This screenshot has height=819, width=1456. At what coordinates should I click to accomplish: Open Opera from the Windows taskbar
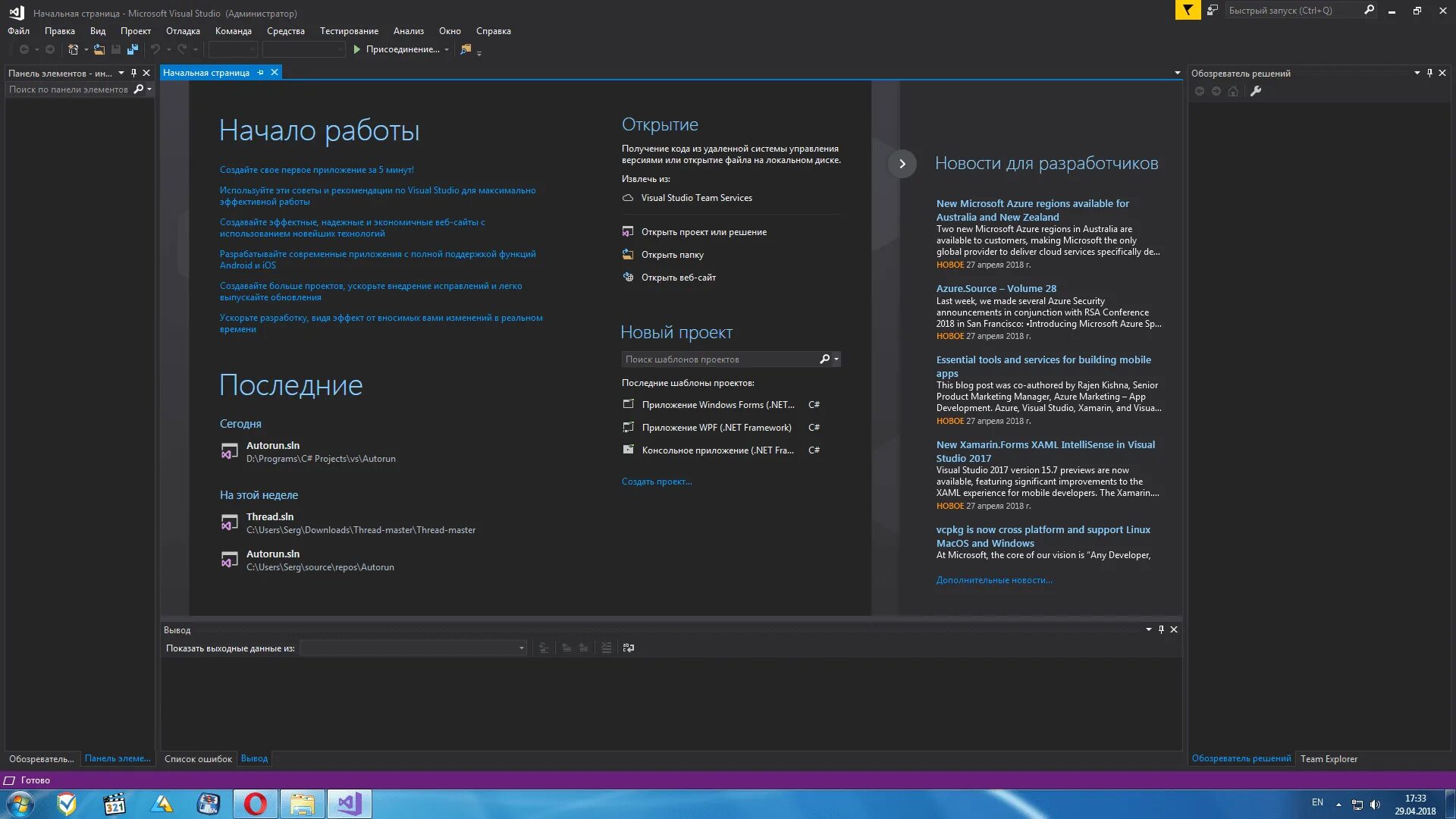pyautogui.click(x=255, y=804)
